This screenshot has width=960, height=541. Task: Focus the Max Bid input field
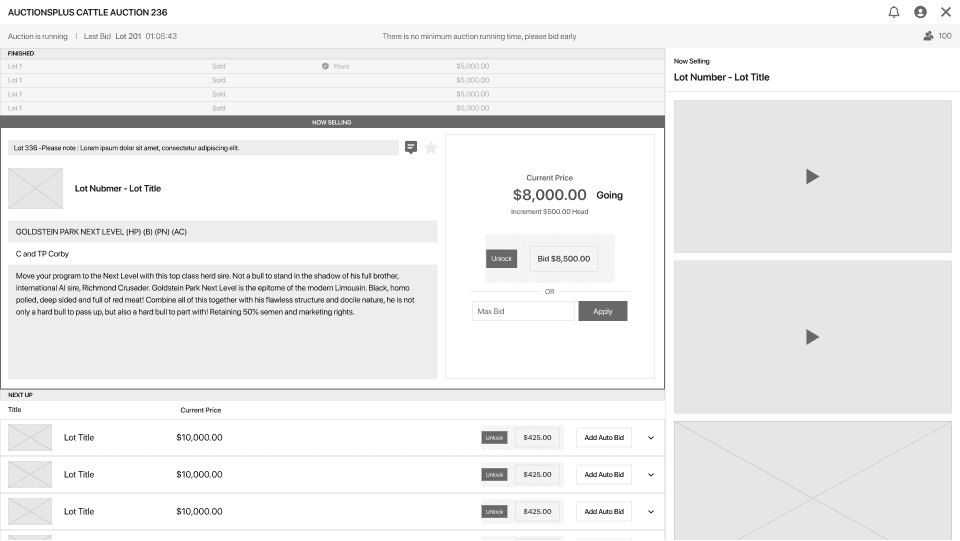click(523, 311)
